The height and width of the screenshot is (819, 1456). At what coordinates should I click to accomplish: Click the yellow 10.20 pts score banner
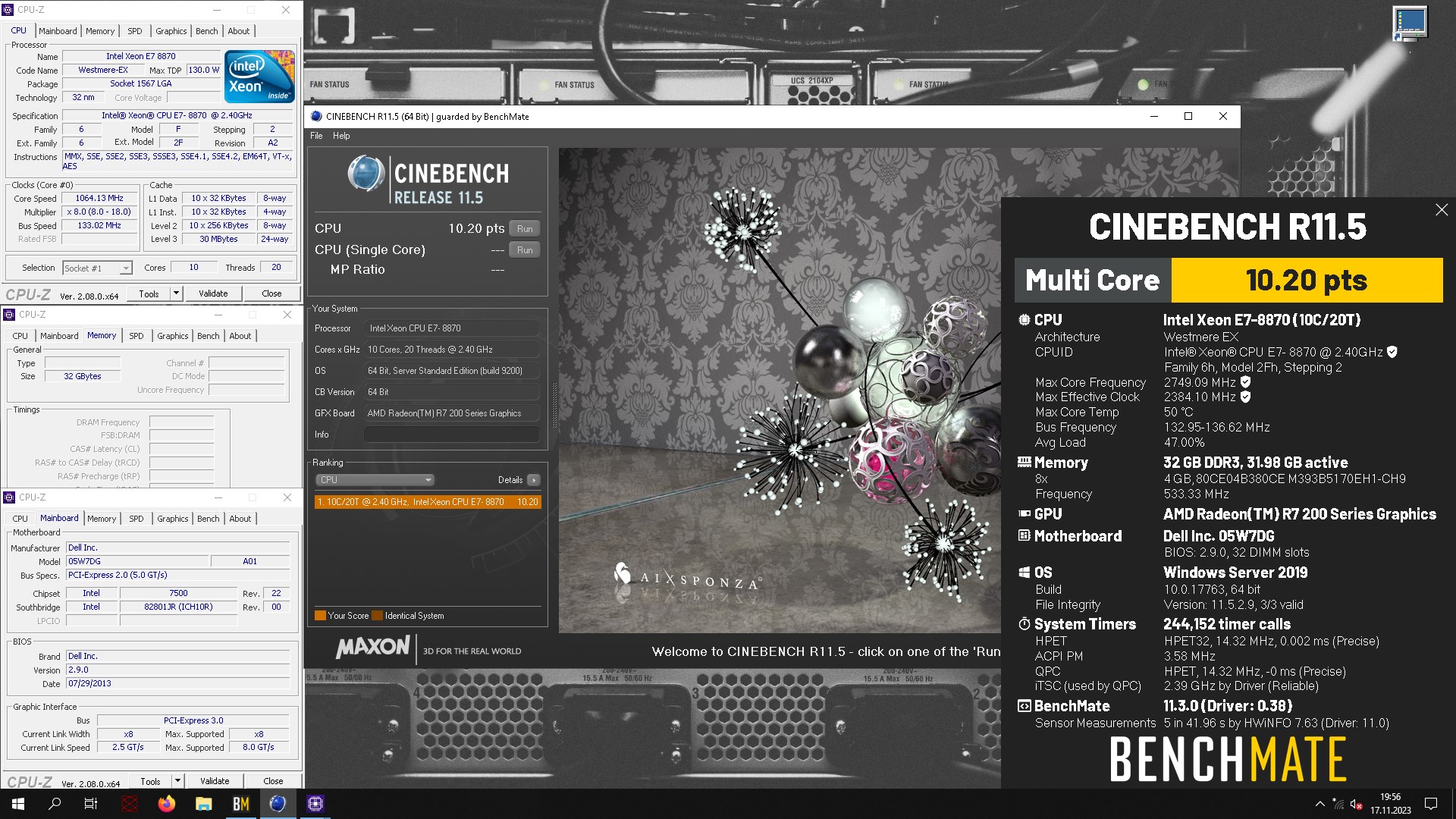(x=1307, y=281)
